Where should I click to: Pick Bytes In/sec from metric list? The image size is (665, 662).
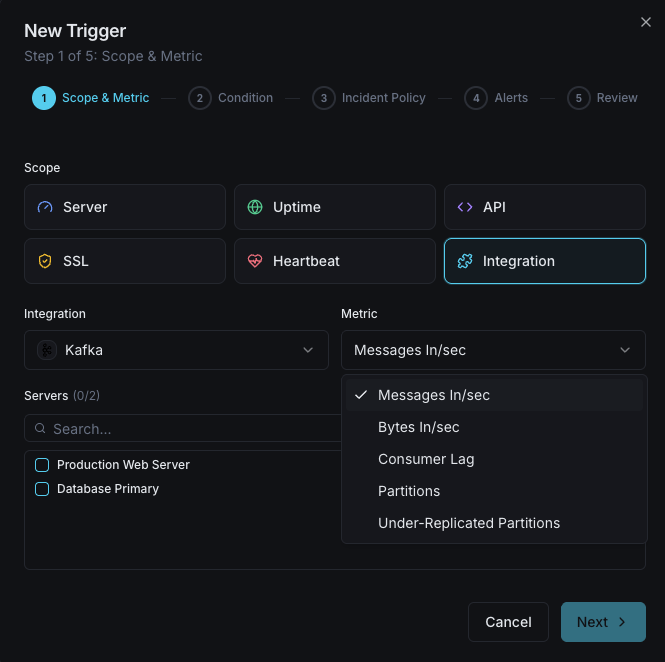pyautogui.click(x=419, y=427)
